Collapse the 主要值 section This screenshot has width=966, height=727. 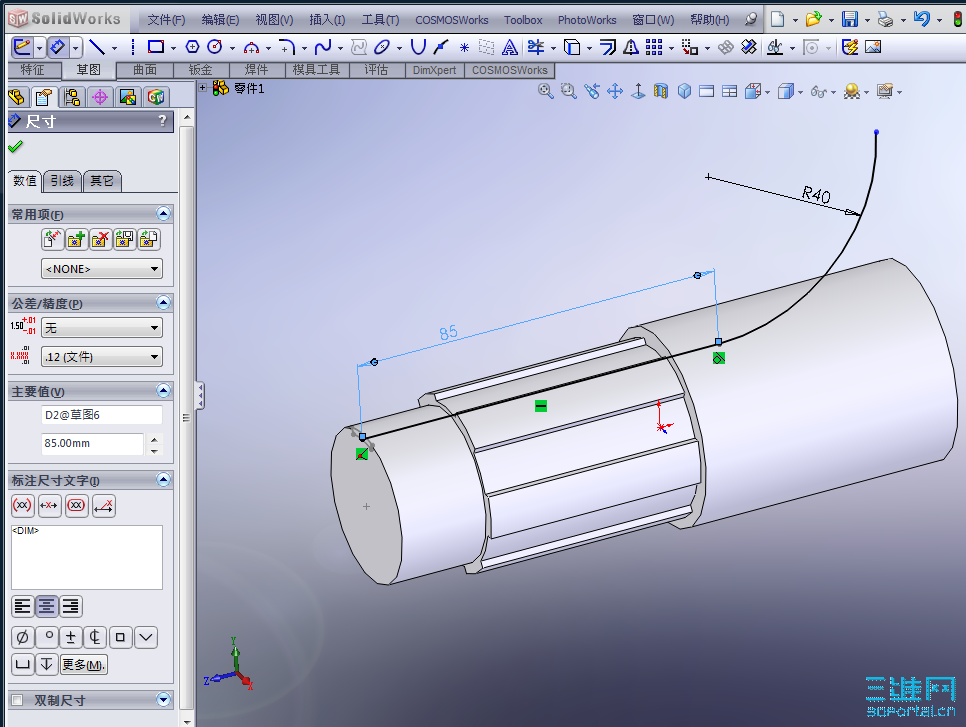click(x=163, y=391)
